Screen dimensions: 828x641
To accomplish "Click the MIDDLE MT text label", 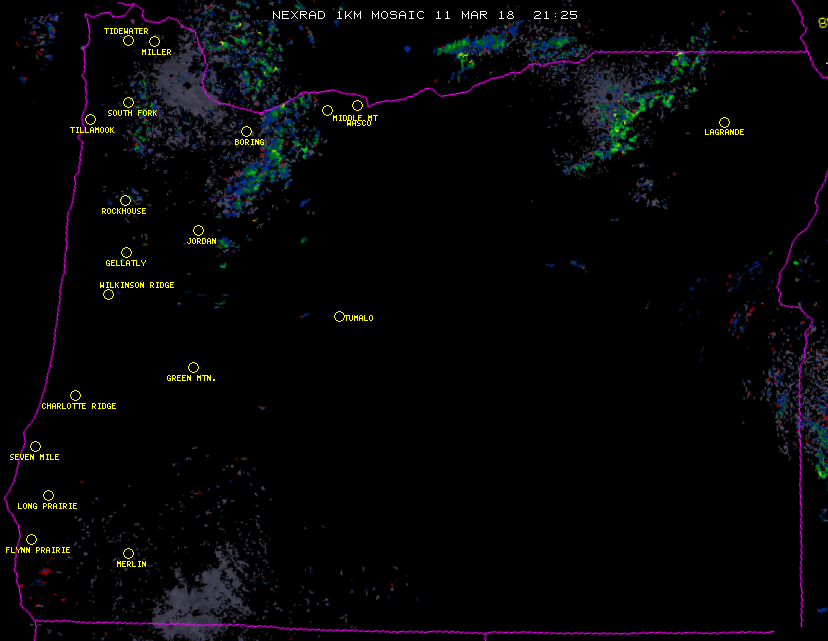I will point(355,117).
